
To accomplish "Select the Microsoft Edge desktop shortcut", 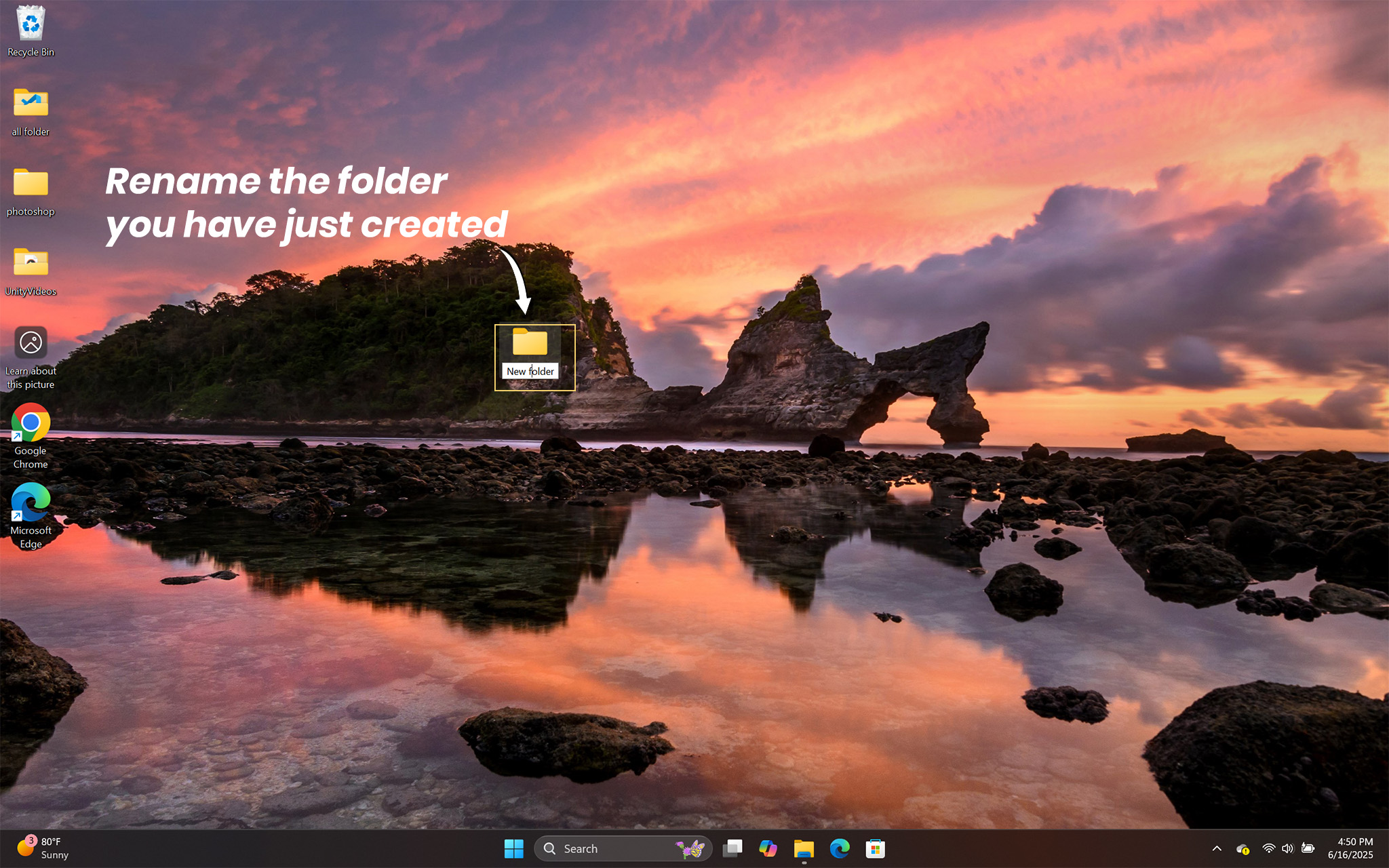I will [x=31, y=502].
